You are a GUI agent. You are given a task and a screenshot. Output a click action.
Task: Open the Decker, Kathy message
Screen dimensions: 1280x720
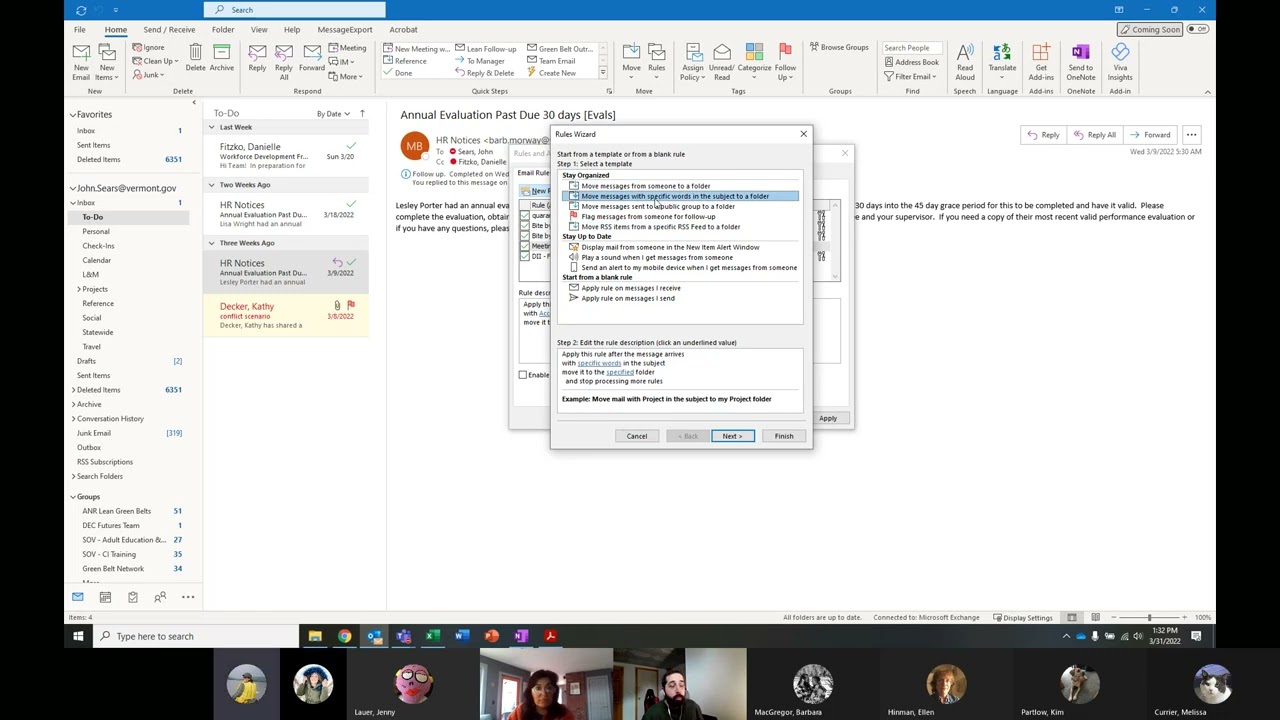[285, 315]
